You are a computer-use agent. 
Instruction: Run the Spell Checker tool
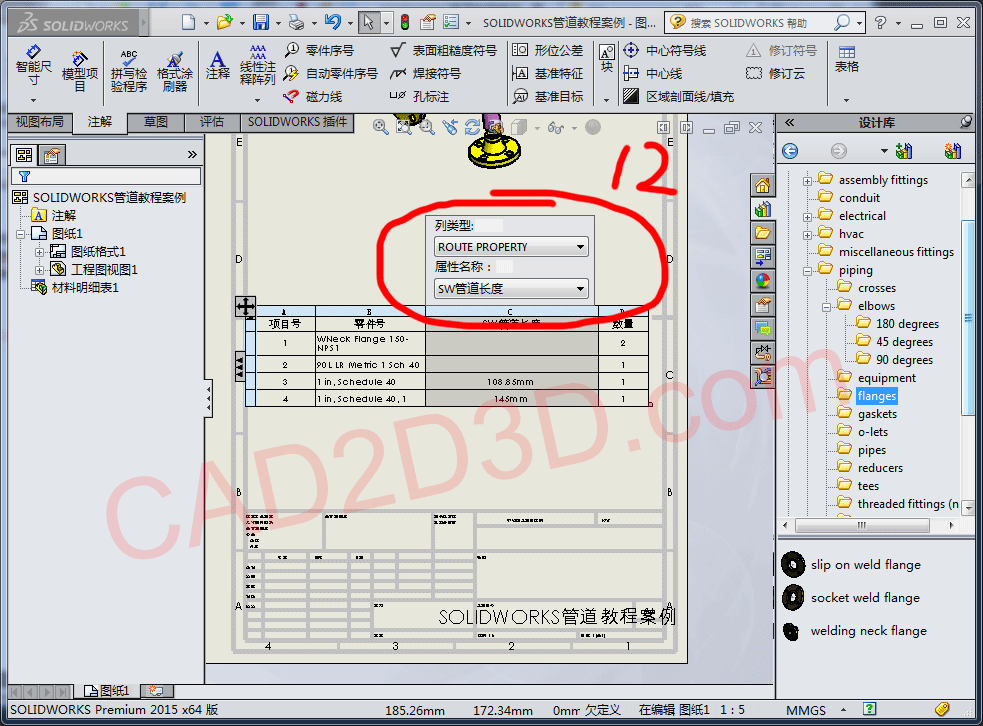(x=129, y=71)
